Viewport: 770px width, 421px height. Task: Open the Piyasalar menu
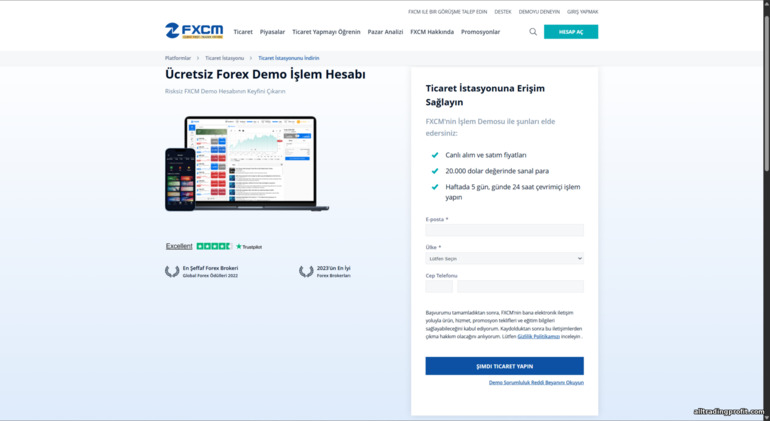pyautogui.click(x=272, y=32)
